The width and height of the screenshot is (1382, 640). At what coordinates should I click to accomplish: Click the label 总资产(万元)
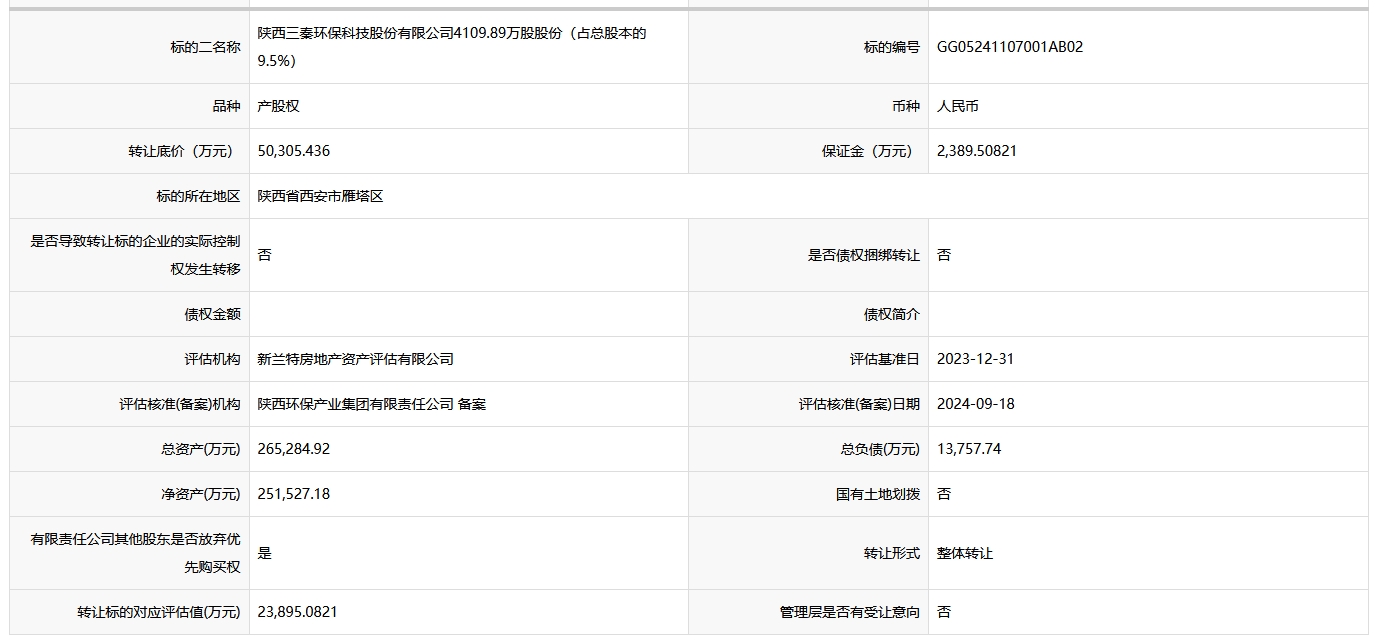[x=201, y=449]
